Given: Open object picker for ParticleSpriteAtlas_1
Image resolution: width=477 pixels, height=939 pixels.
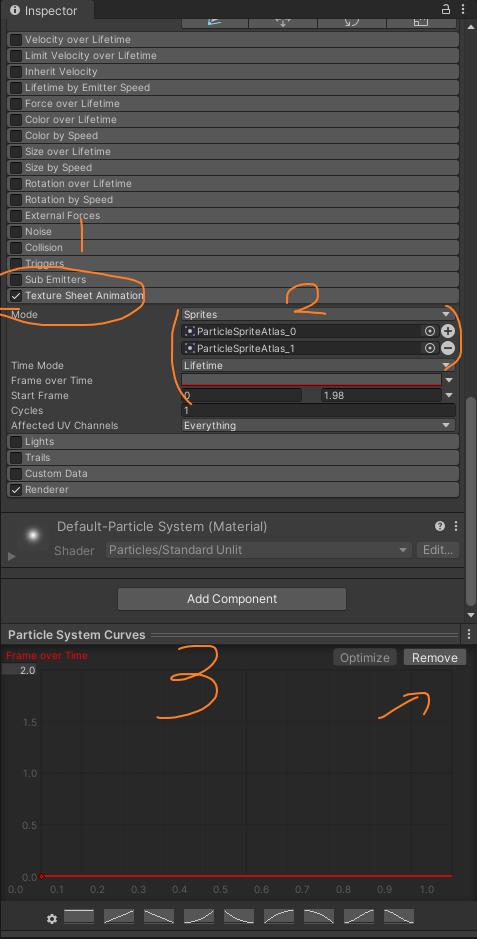Looking at the screenshot, I should (x=429, y=348).
